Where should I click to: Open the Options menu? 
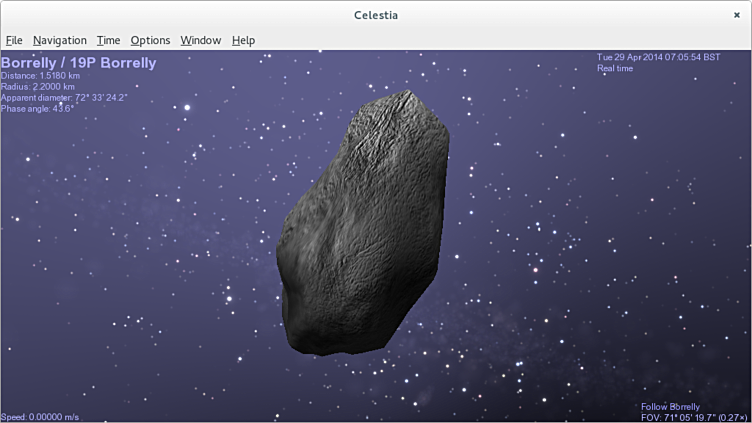point(150,40)
